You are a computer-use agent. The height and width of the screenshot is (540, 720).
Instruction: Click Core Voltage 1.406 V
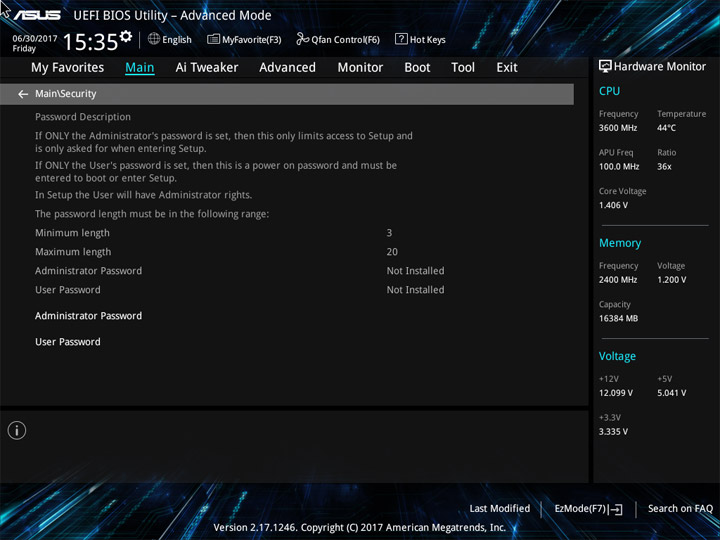pyautogui.click(x=613, y=205)
